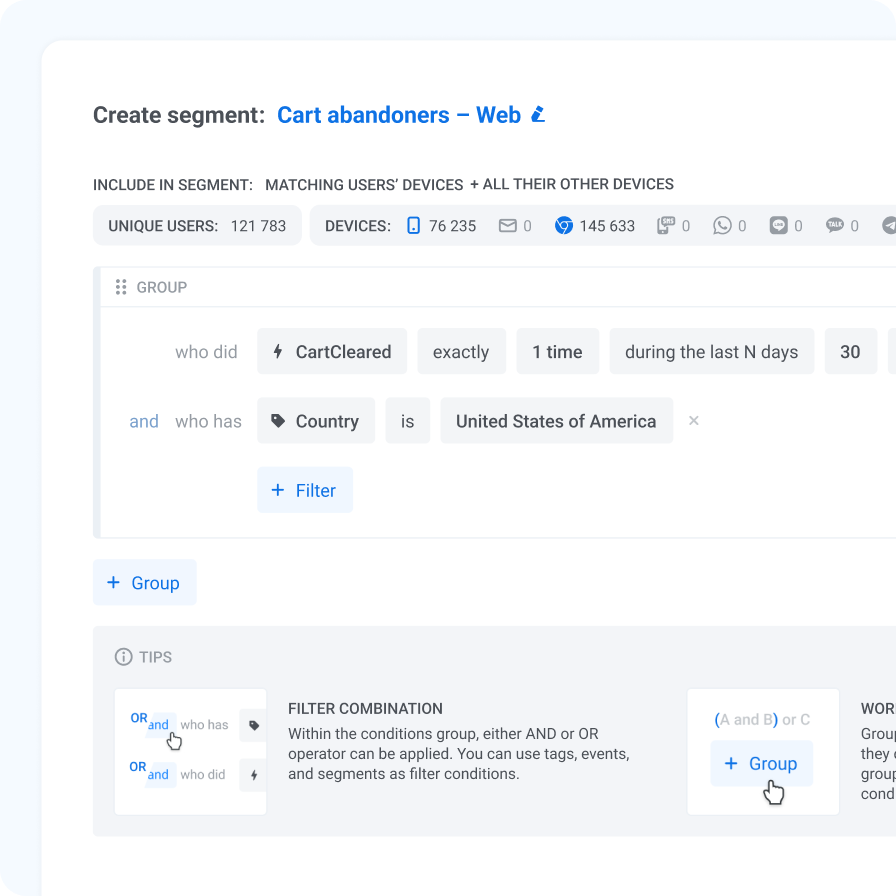
Task: Click the 'DEVICES:' label
Action: [x=358, y=226]
